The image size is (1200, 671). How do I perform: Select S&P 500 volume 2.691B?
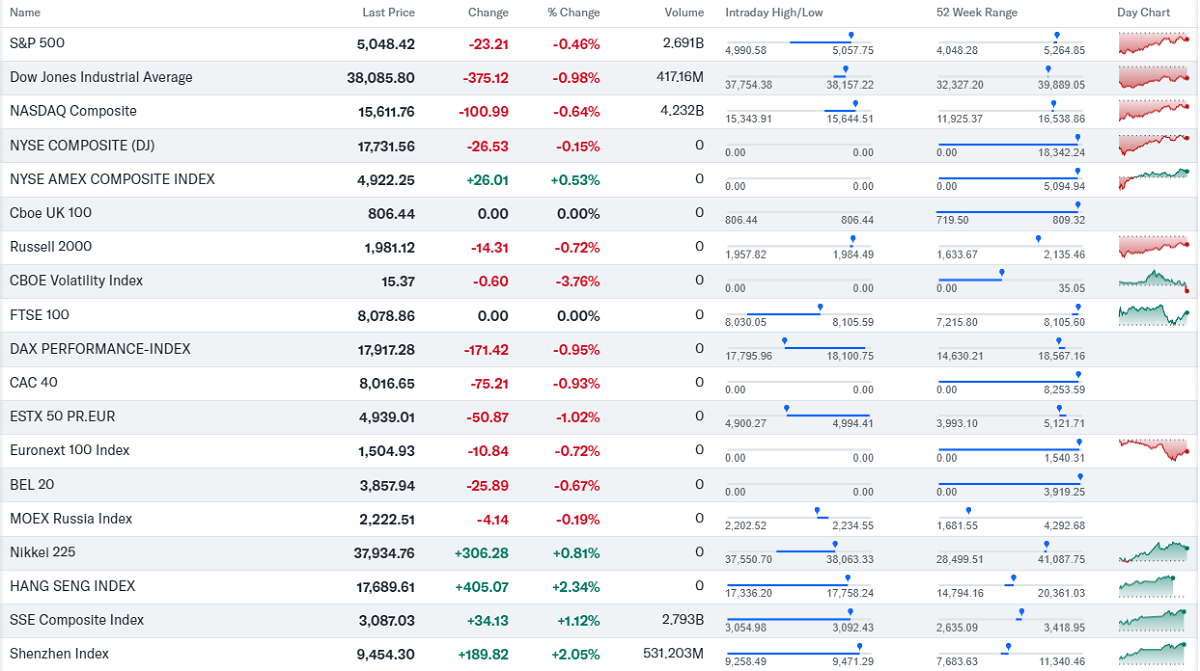click(684, 44)
